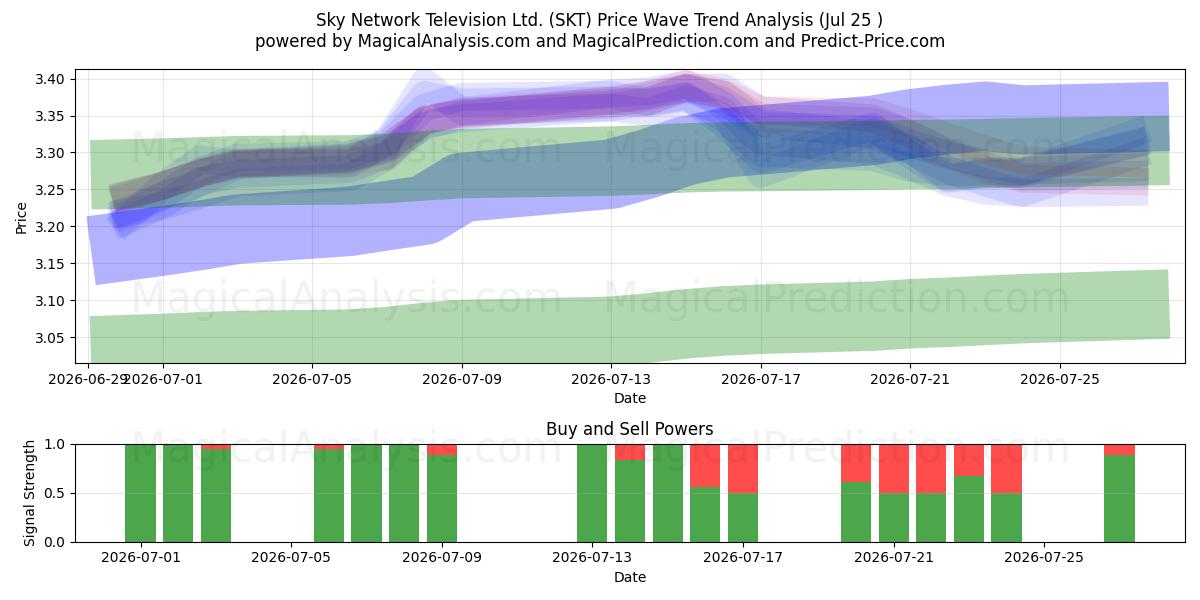
Task: Click the 2026-07-01 date tick under the bar chart
Action: click(140, 558)
